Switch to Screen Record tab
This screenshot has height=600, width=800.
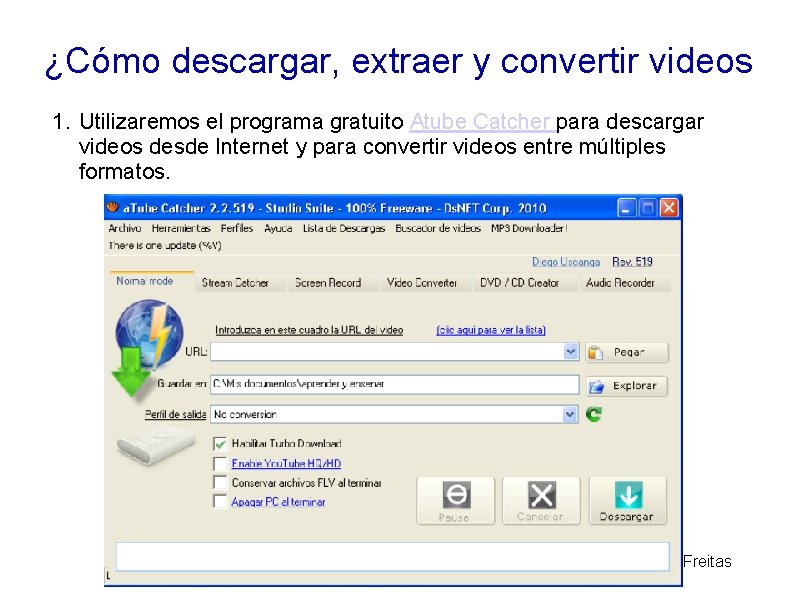pos(333,283)
